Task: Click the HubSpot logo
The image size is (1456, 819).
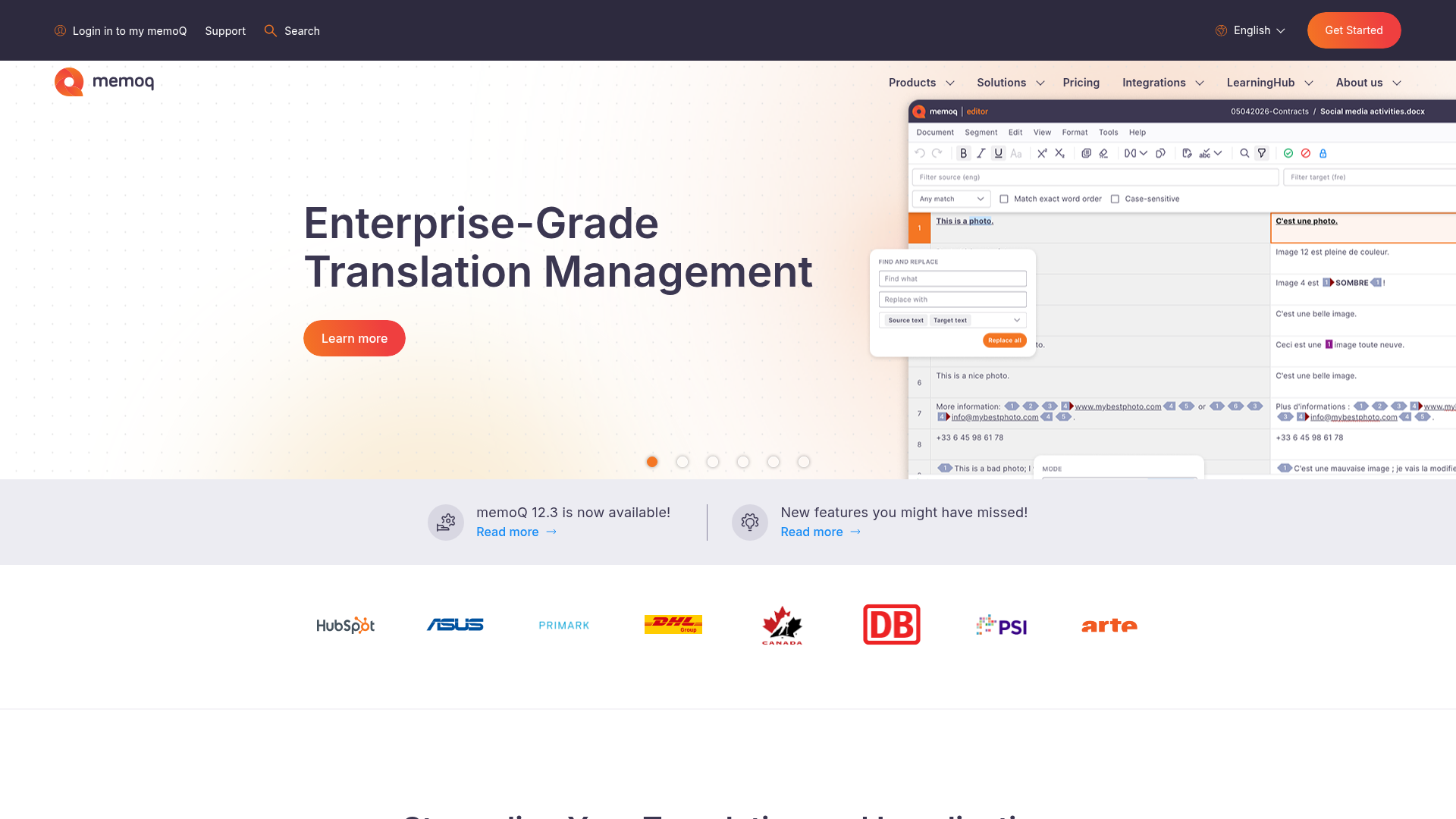Action: [x=346, y=626]
